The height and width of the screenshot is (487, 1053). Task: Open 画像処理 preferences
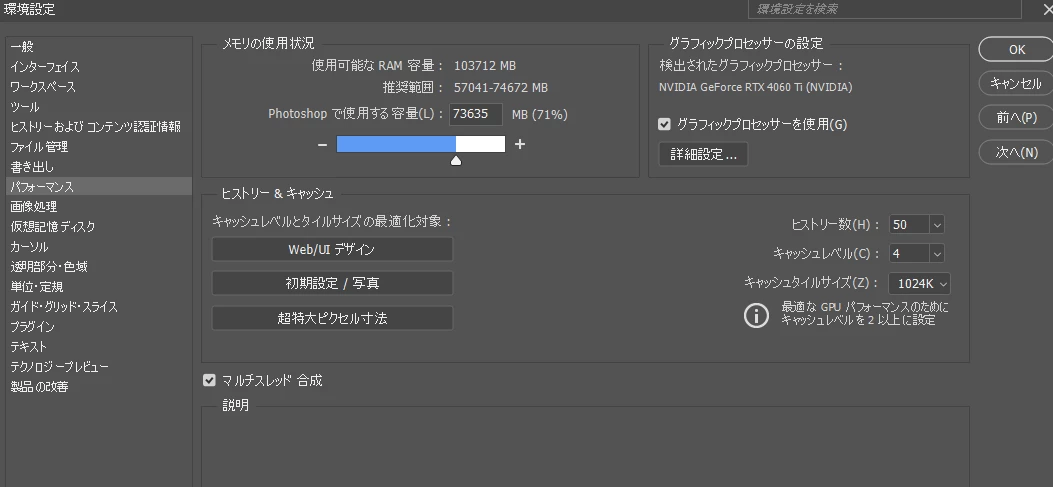99,207
